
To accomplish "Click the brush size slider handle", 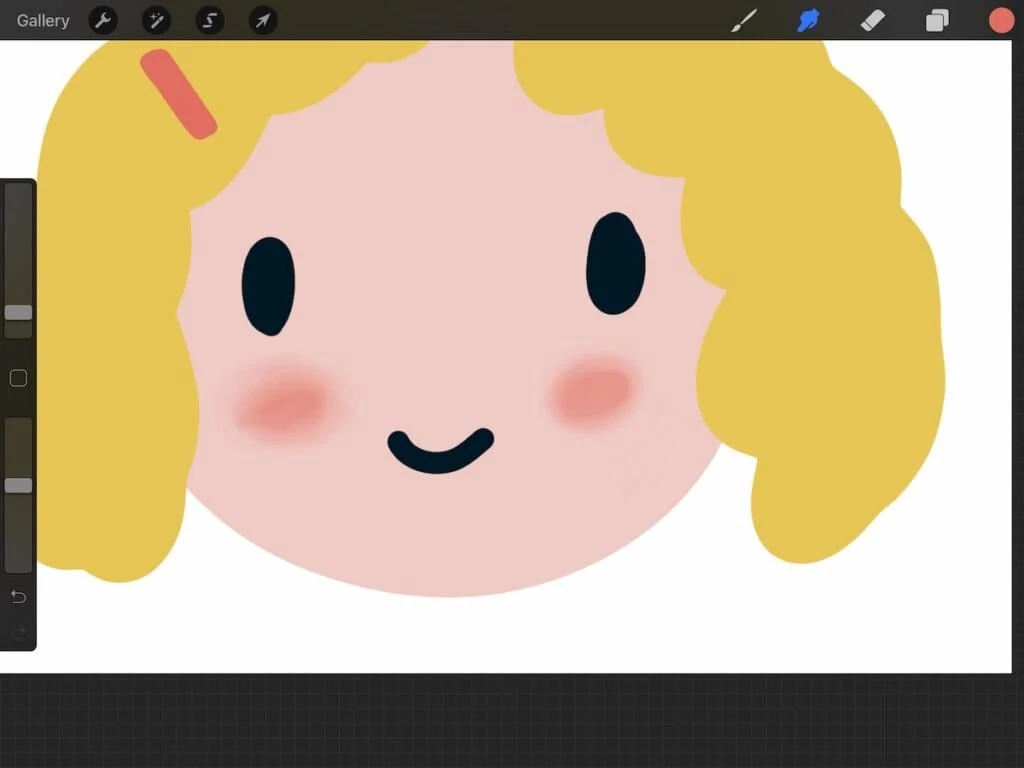I will [x=18, y=313].
